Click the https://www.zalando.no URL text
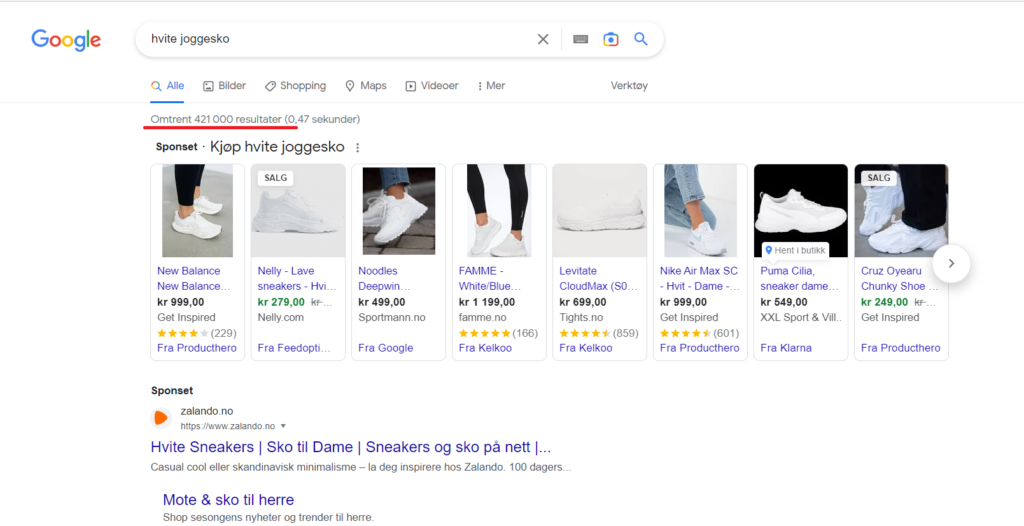The image size is (1024, 526). pyautogui.click(x=228, y=426)
